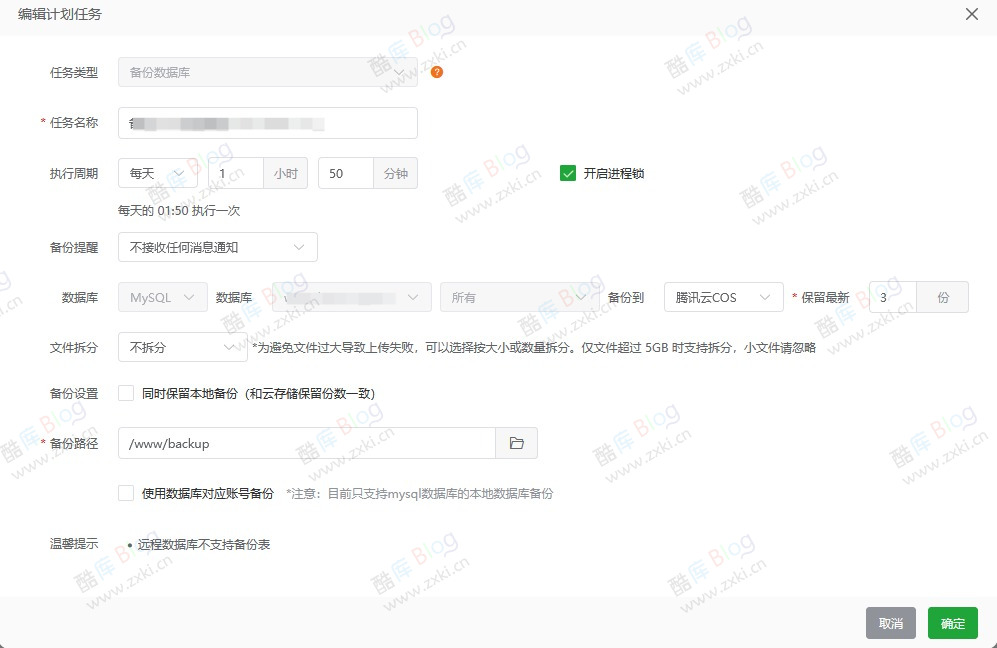Open the 所有 table selection dropdown
Image resolution: width=997 pixels, height=648 pixels.
coord(519,297)
